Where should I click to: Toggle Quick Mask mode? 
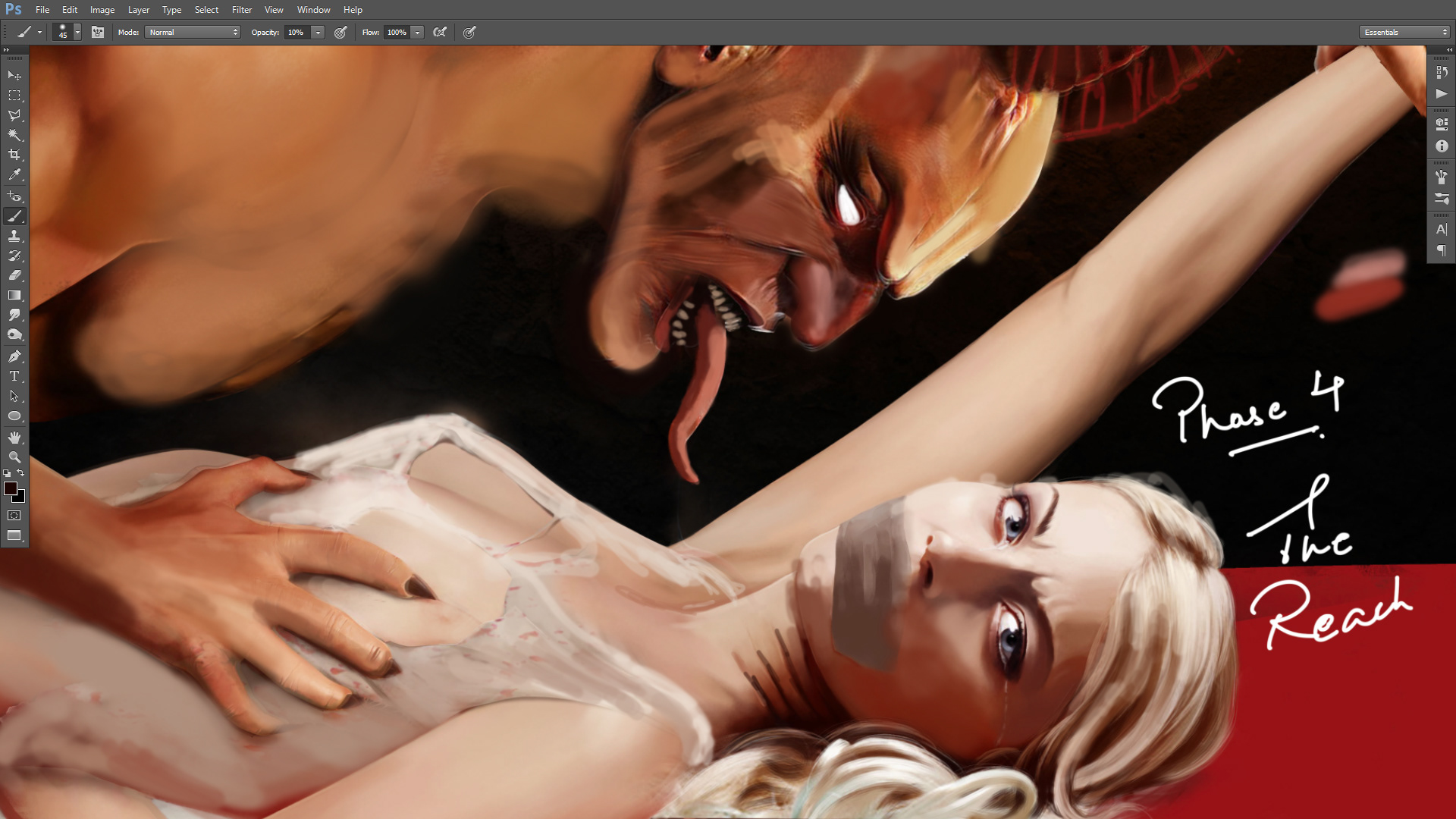coord(14,516)
